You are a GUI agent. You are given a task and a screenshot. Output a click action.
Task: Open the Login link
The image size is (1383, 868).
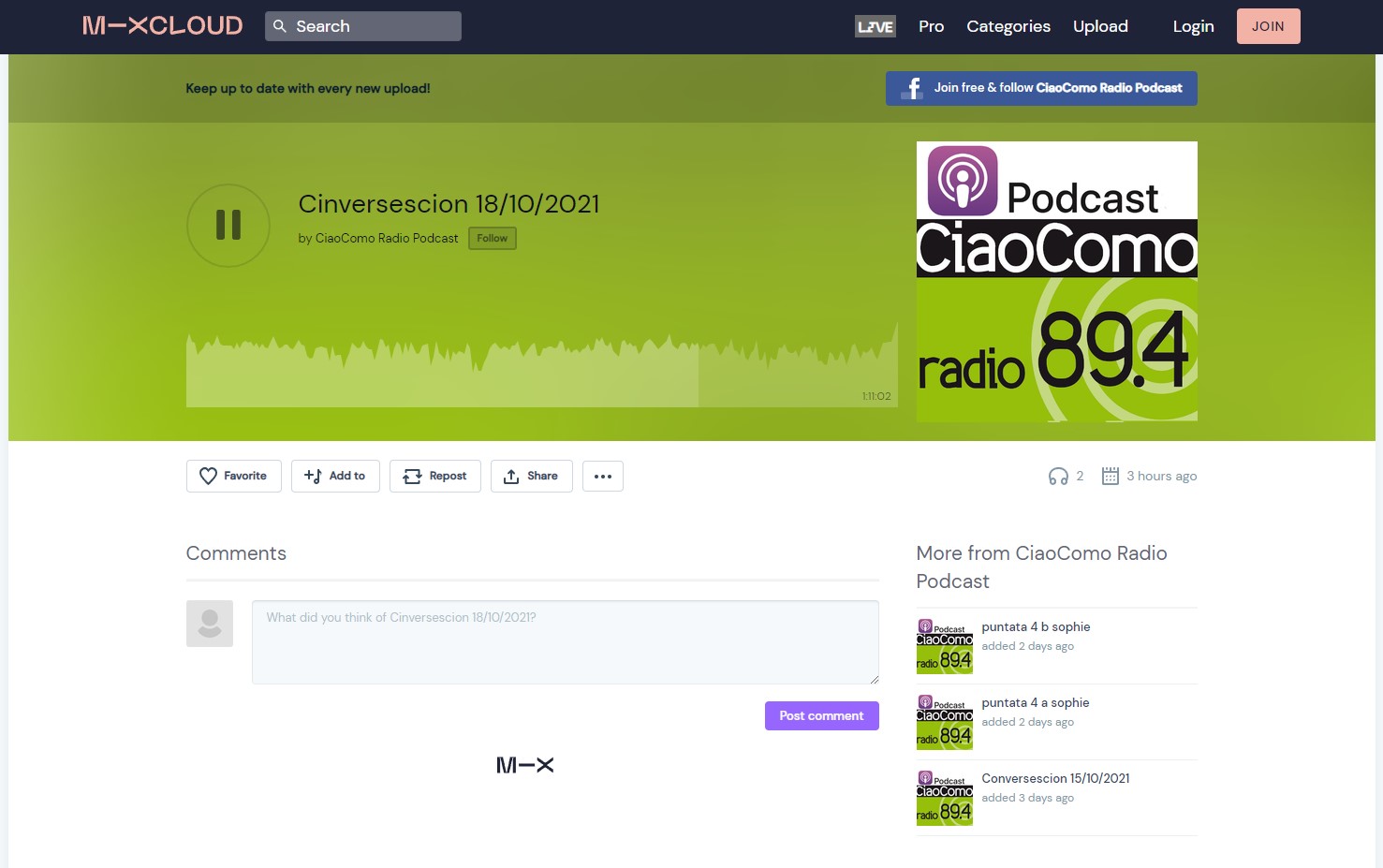(1193, 26)
